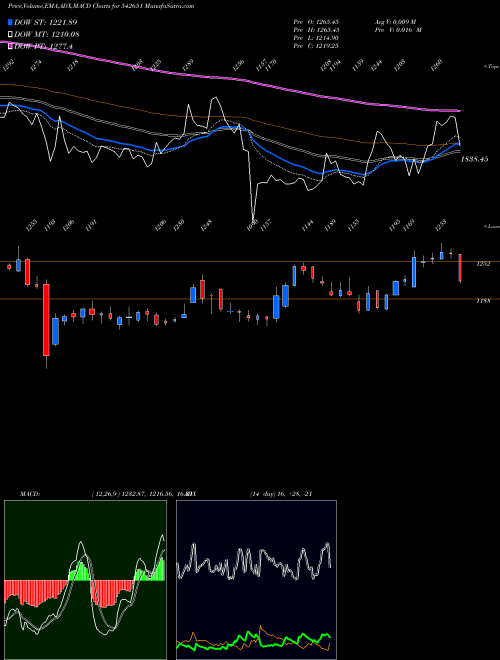Click the ADX '(14 day) 16, +28, -21' text

tap(281, 494)
